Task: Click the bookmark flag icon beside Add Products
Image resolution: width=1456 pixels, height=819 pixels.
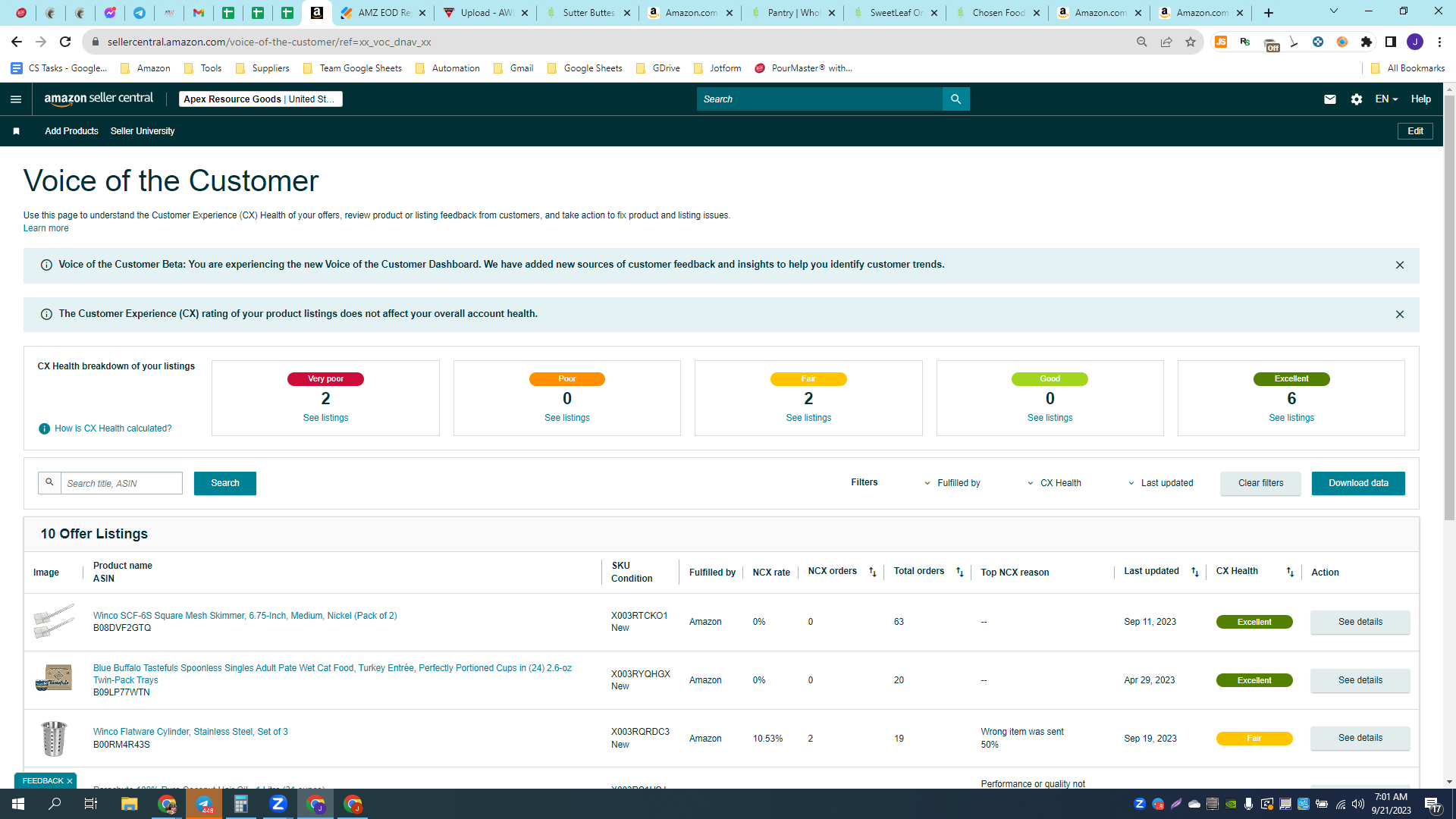Action: (x=16, y=131)
